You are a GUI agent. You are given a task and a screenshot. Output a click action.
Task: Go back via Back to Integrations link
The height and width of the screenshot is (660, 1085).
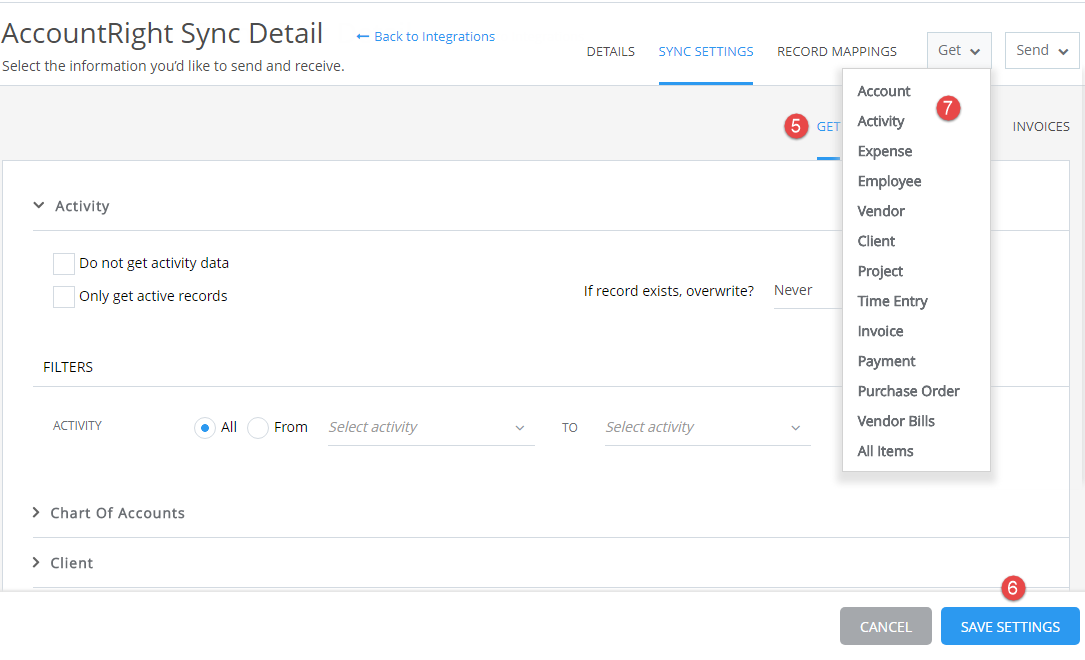coord(426,37)
